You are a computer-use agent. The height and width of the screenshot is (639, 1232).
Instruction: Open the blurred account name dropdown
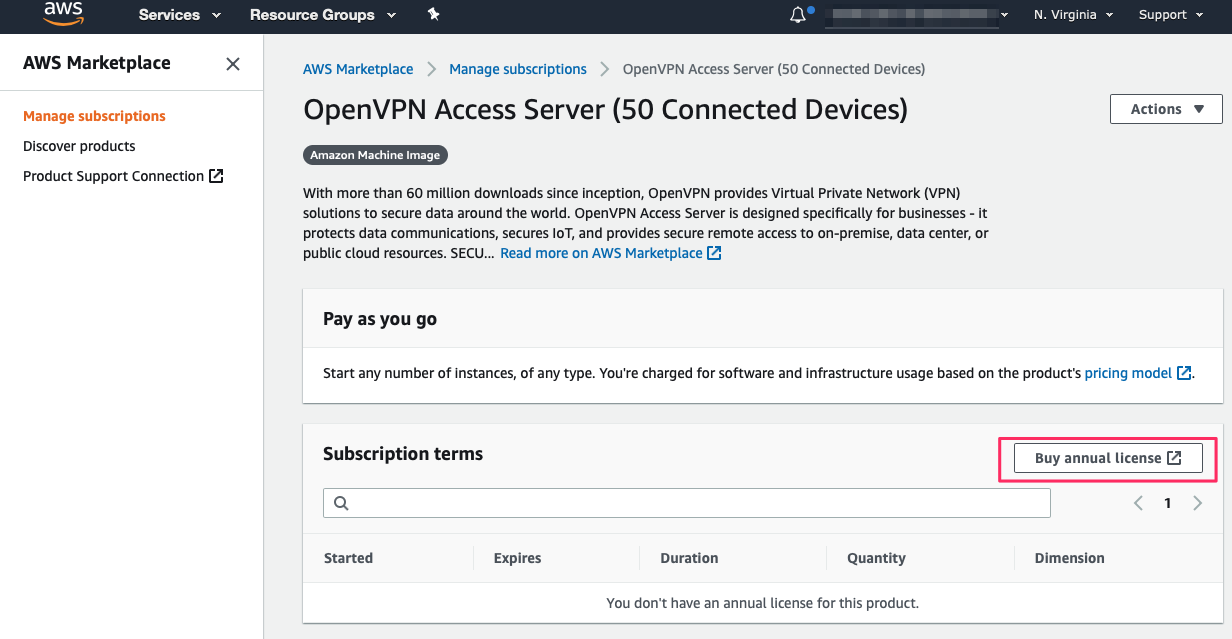point(917,15)
